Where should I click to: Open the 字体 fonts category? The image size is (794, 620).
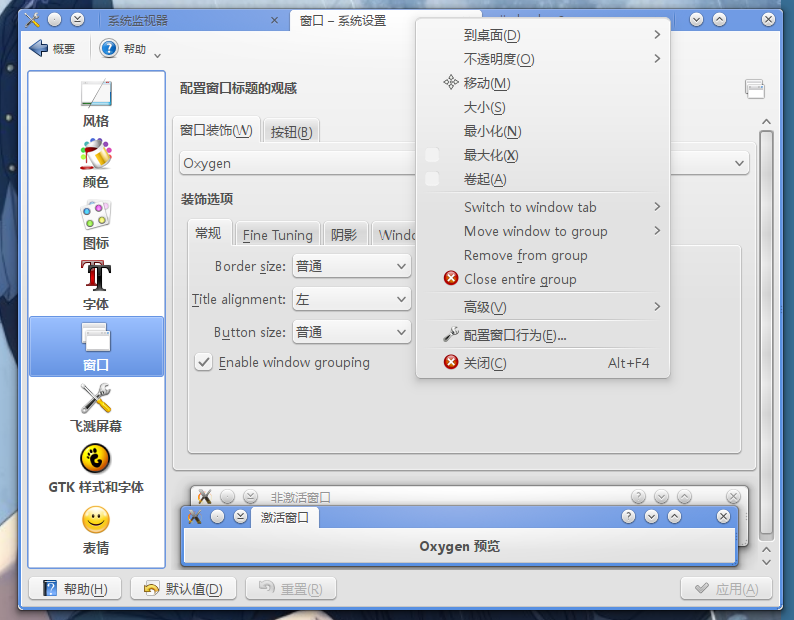click(96, 286)
